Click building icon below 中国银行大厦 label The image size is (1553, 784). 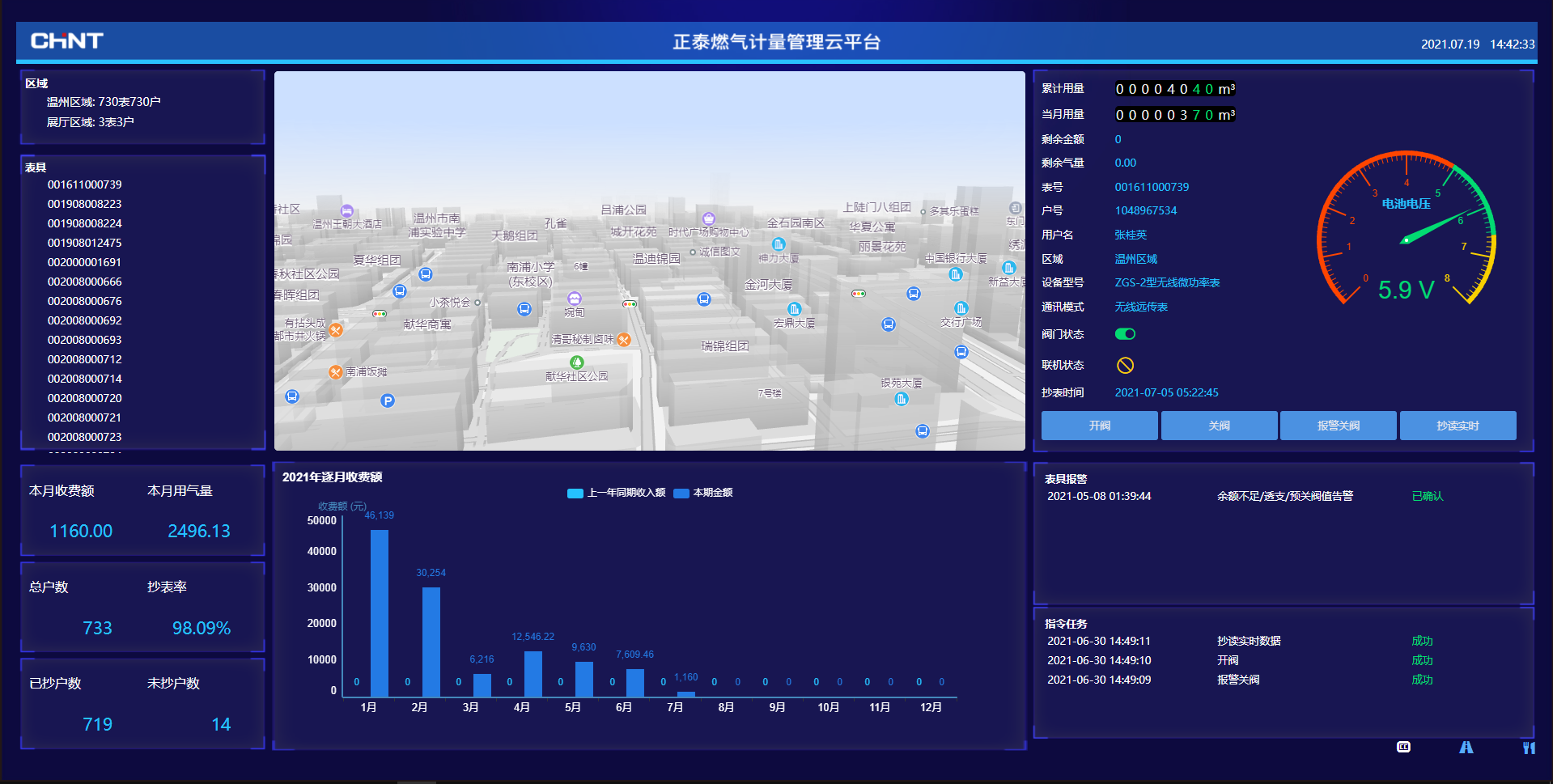[x=956, y=274]
